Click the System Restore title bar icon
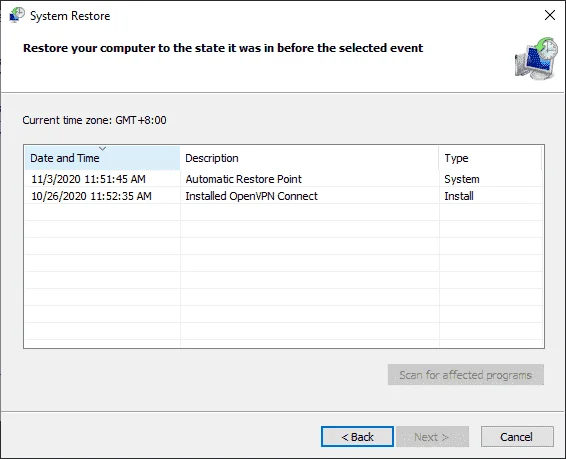This screenshot has height=459, width=566. [x=17, y=15]
